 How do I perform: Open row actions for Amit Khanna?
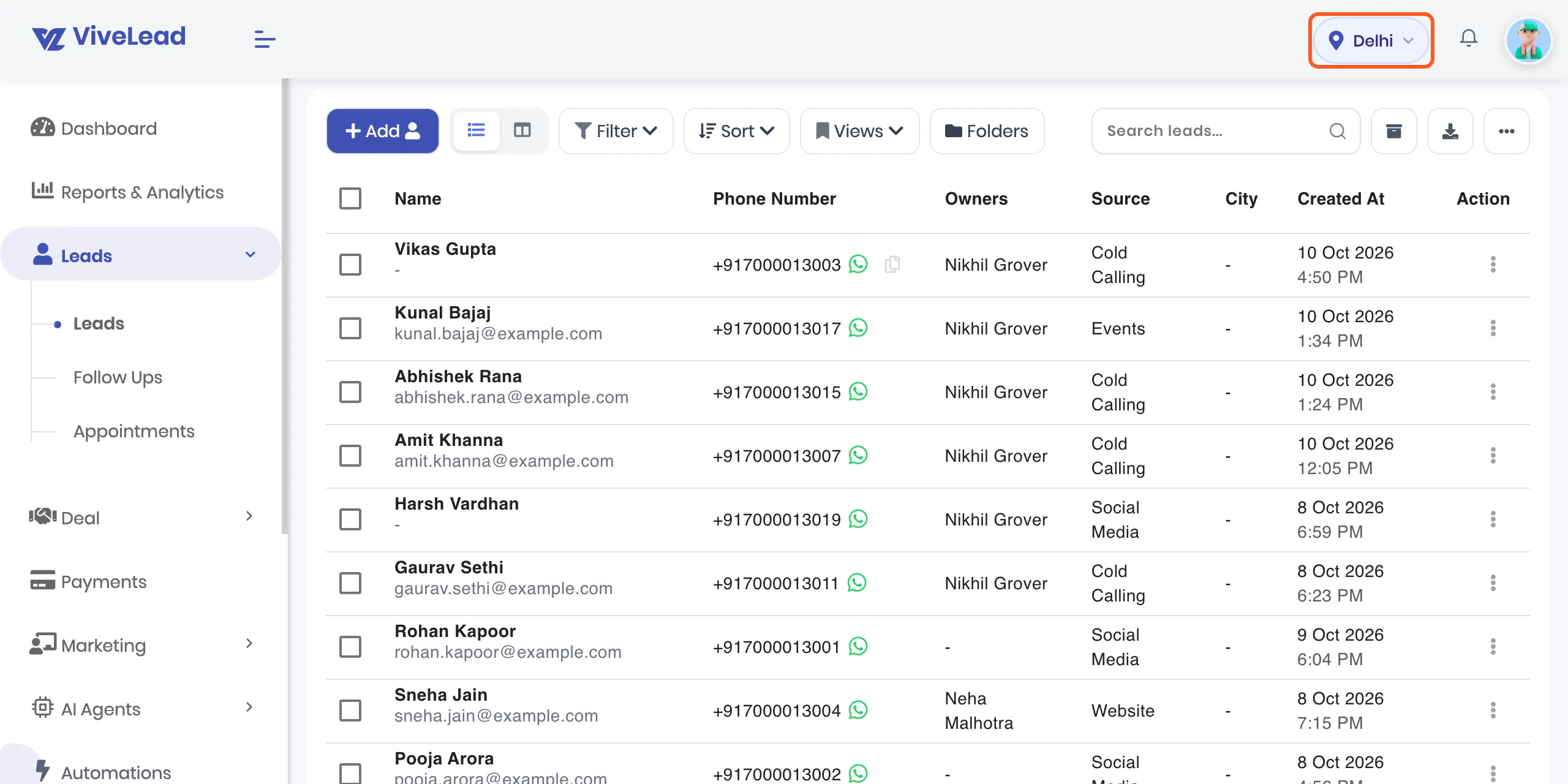[x=1493, y=456]
